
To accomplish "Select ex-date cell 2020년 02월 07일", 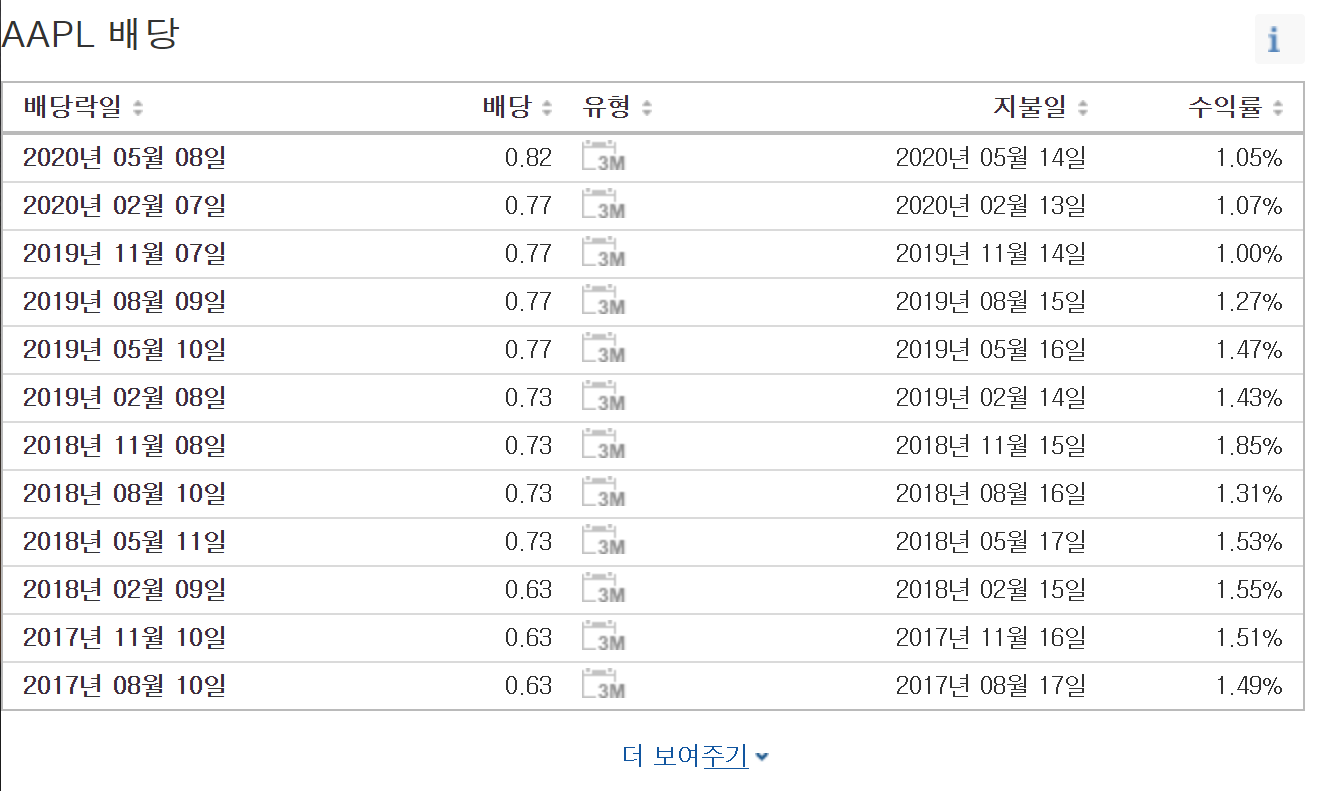I will (x=125, y=206).
